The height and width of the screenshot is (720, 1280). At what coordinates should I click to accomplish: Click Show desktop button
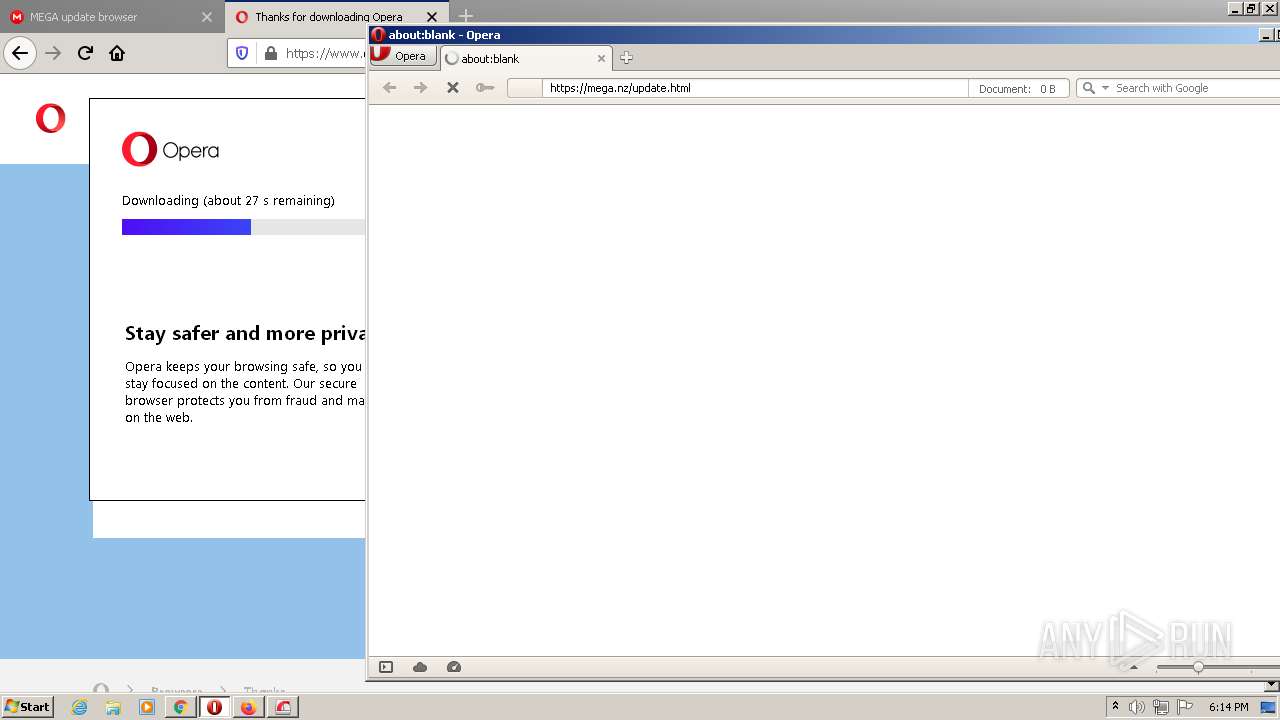[x=1268, y=707]
